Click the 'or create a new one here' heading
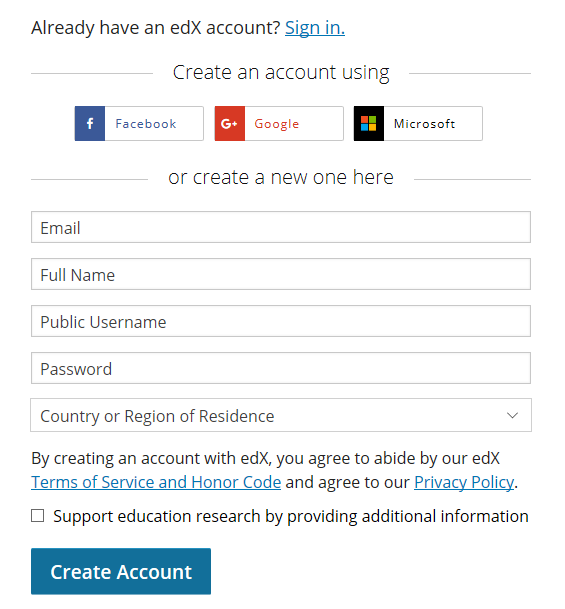This screenshot has width=565, height=609. point(281,177)
